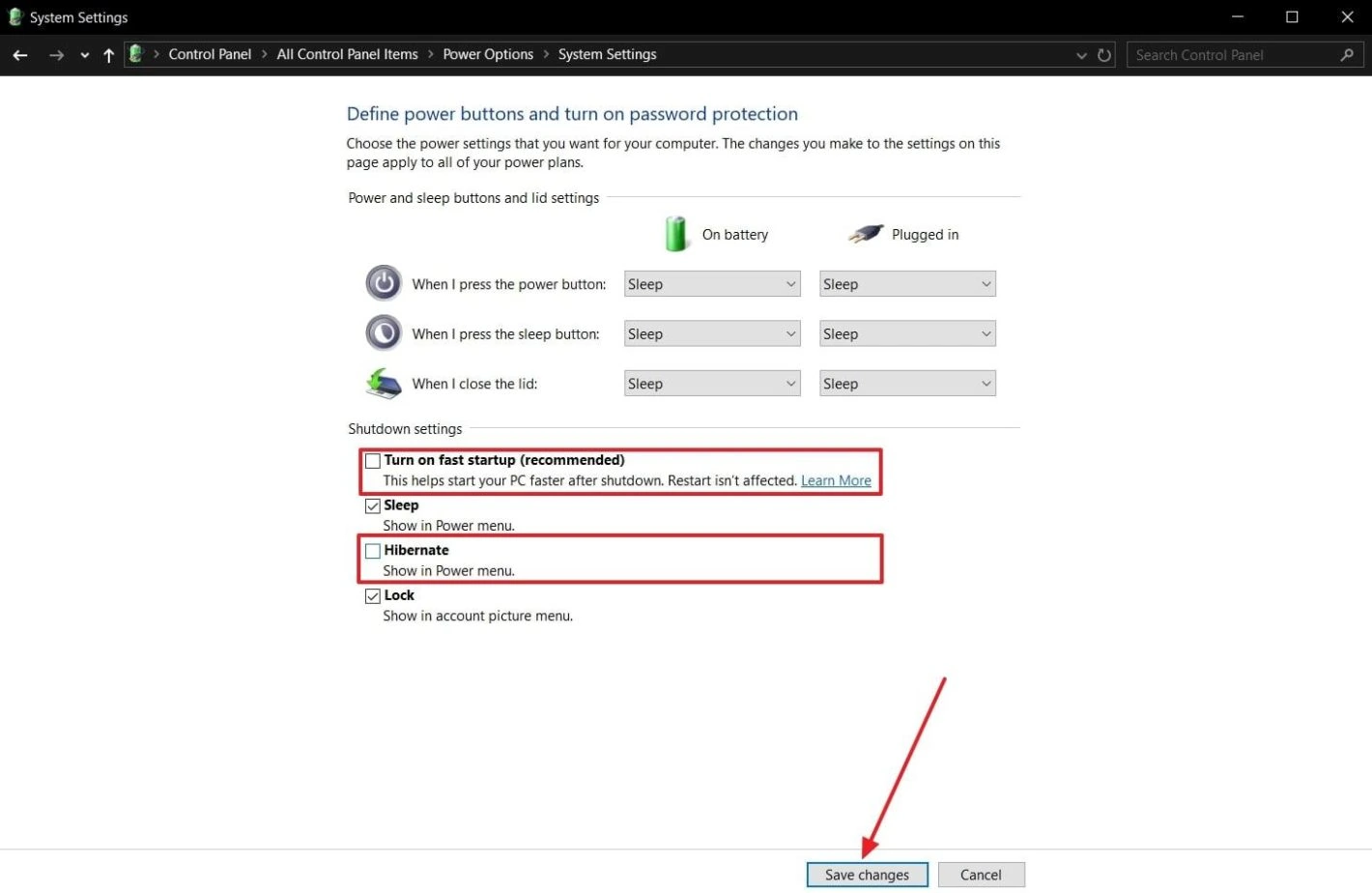Screen dimensions: 1372x893
Task: Open the Learn More link
Action: [836, 480]
